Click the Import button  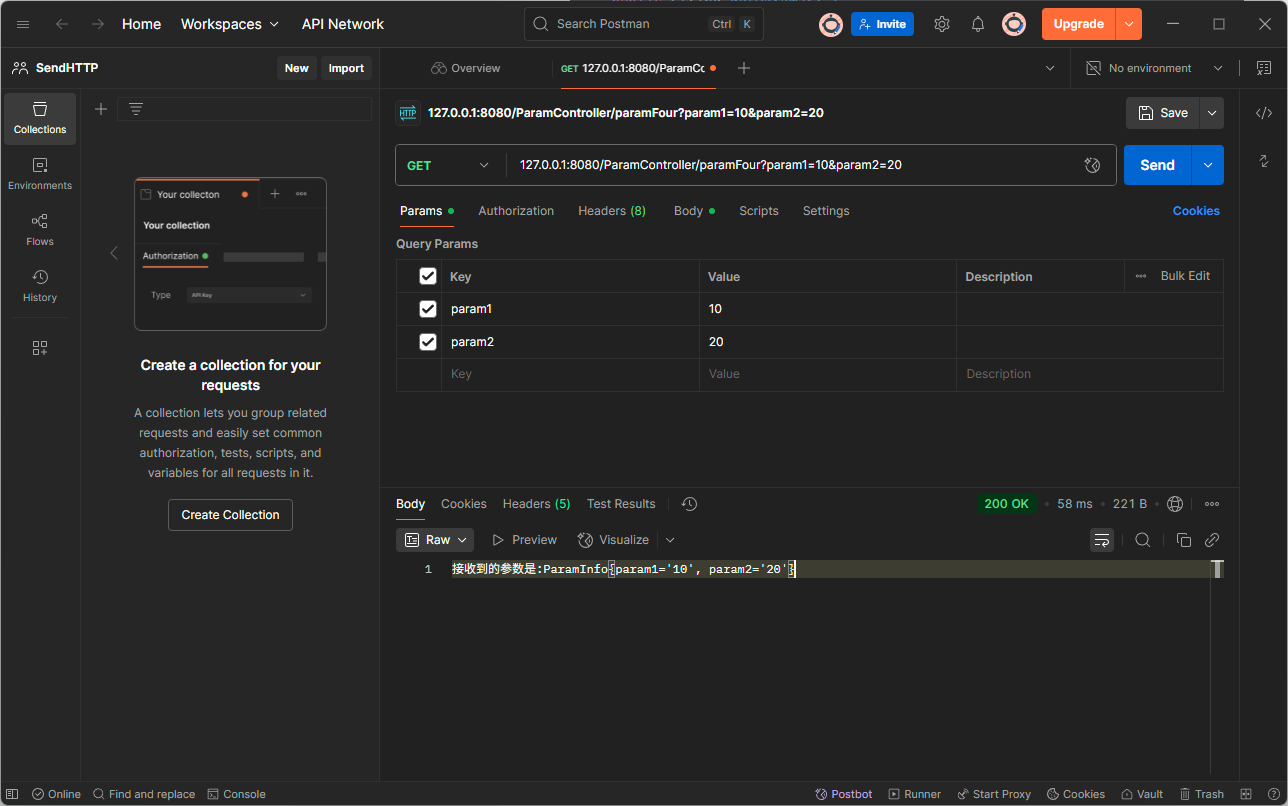(346, 68)
